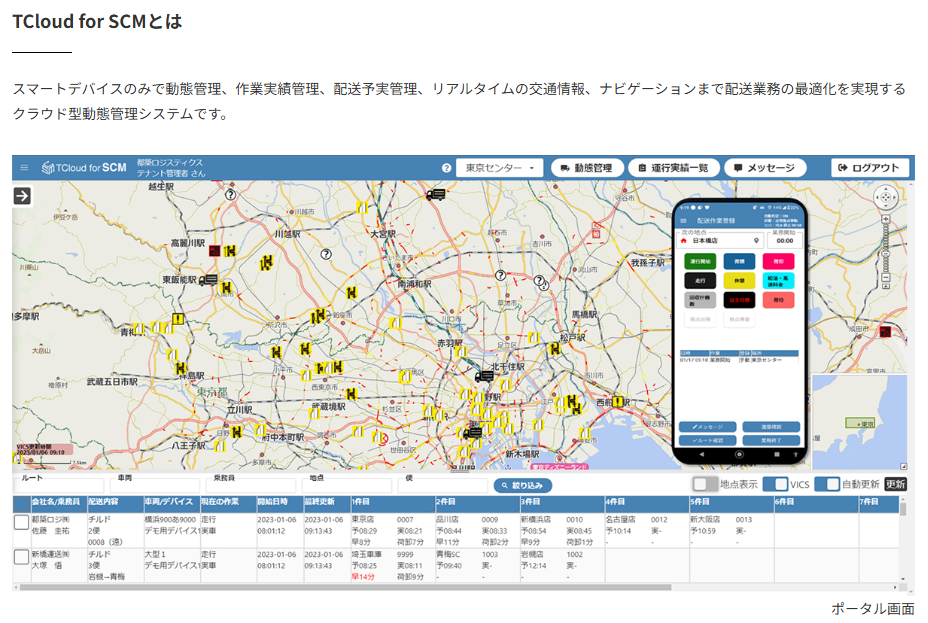
Task: Open the 東京センター dropdown
Action: 499,168
